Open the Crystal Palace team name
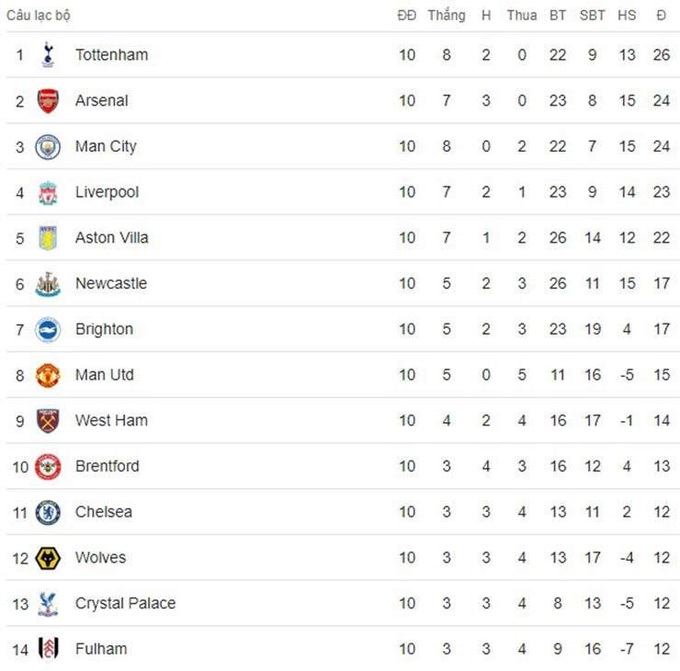680x671 pixels. (x=125, y=603)
